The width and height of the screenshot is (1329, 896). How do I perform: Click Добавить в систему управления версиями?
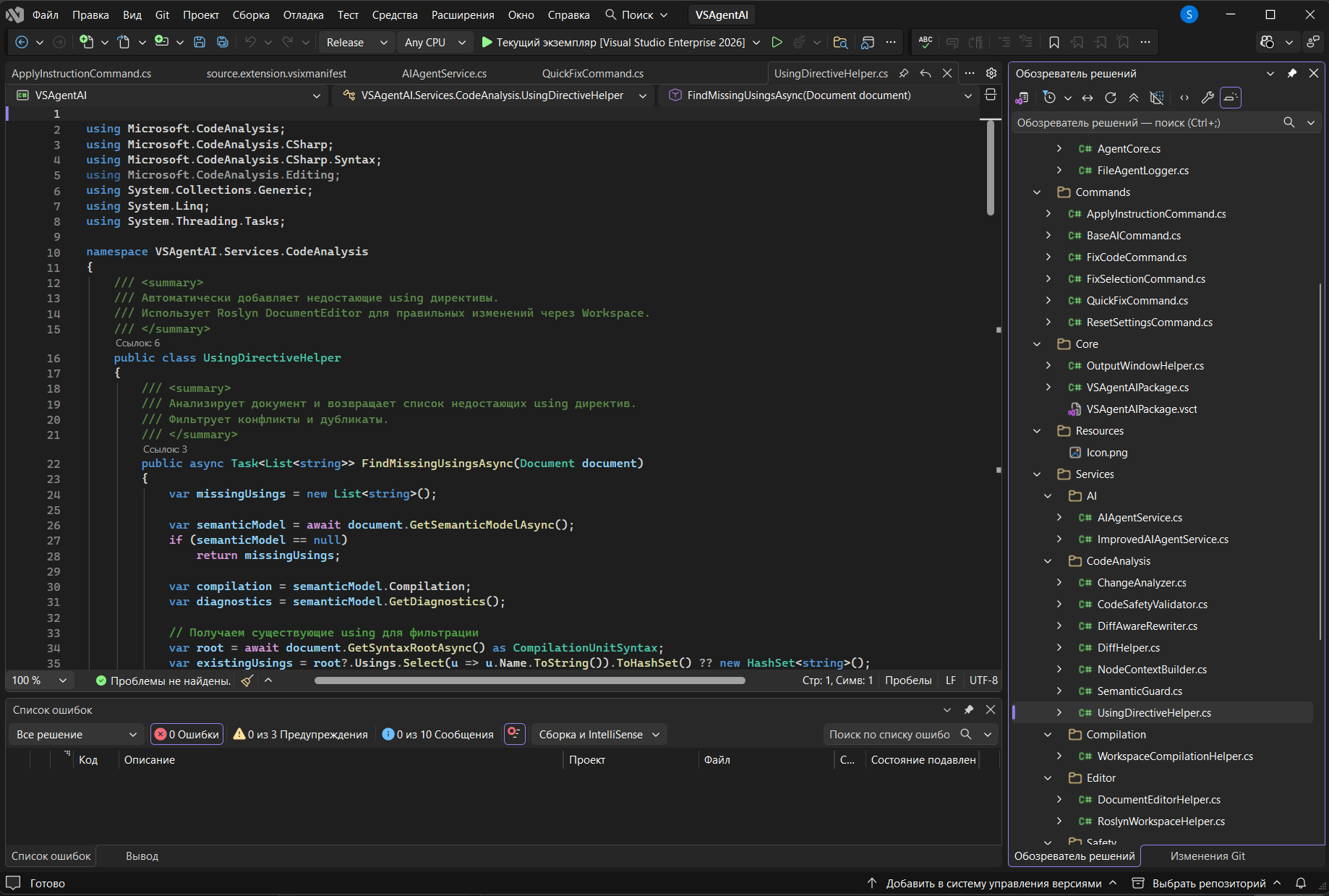(993, 883)
